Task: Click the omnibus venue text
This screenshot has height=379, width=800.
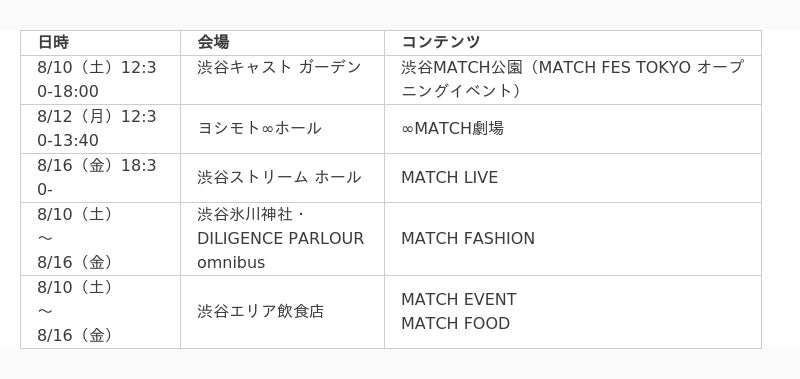Action: (x=231, y=263)
